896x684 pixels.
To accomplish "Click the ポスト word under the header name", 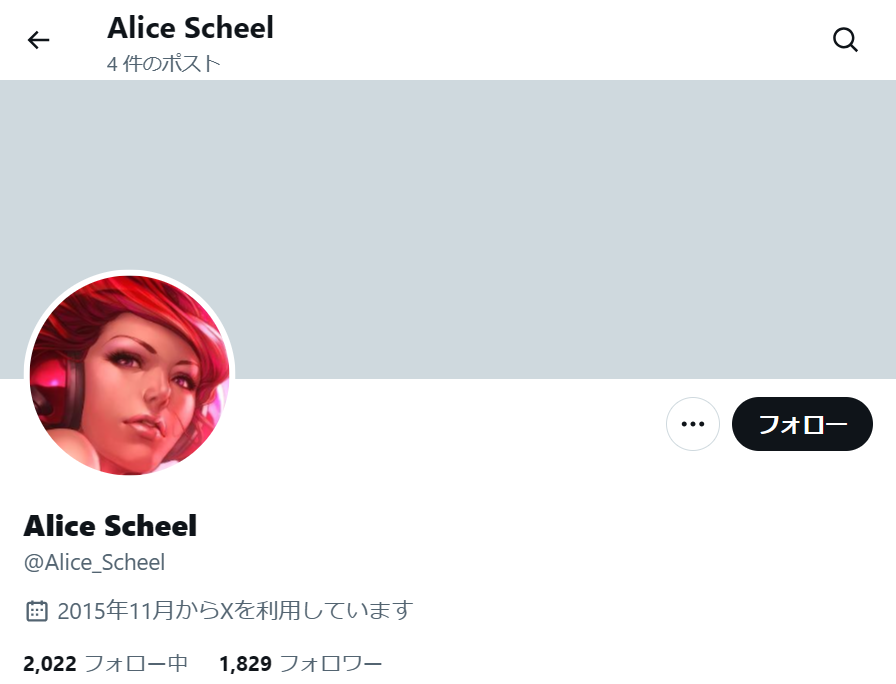I will [191, 63].
